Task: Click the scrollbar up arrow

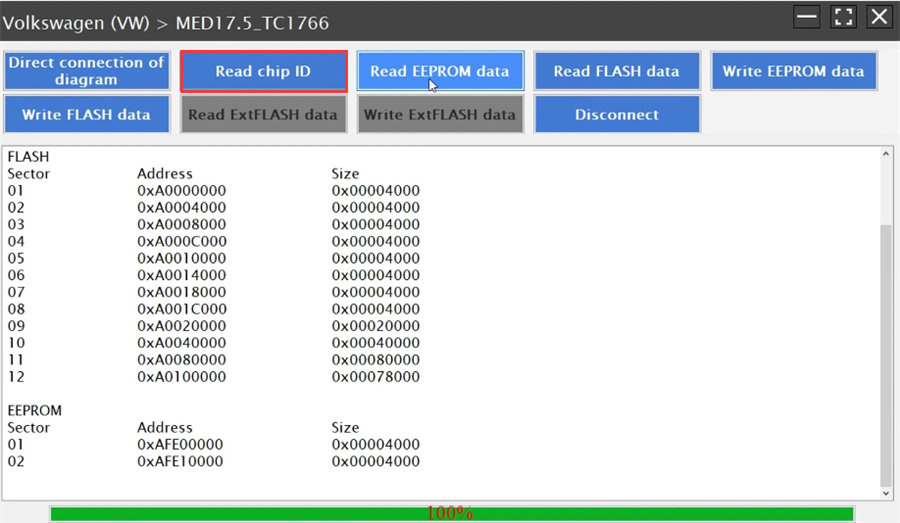Action: [x=886, y=156]
